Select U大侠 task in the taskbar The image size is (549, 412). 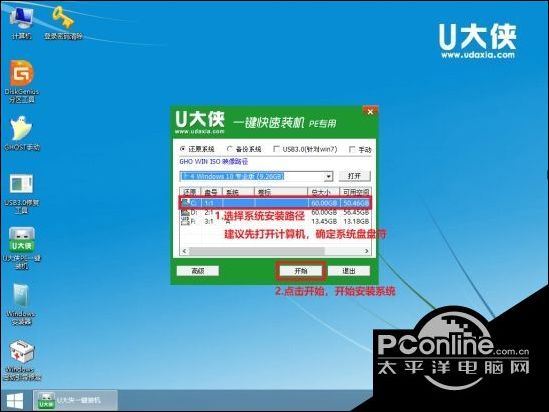(75, 400)
